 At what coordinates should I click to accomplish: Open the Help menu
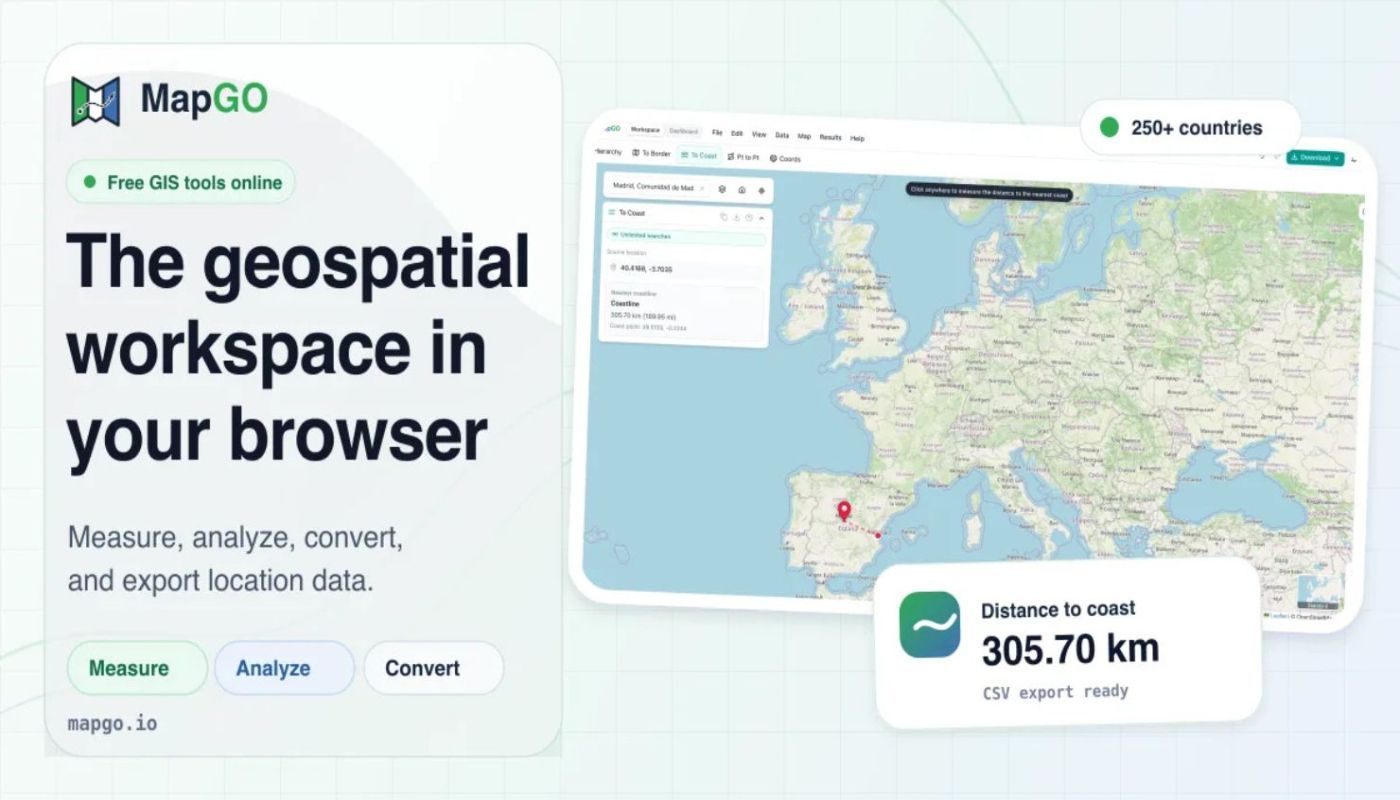pos(857,138)
